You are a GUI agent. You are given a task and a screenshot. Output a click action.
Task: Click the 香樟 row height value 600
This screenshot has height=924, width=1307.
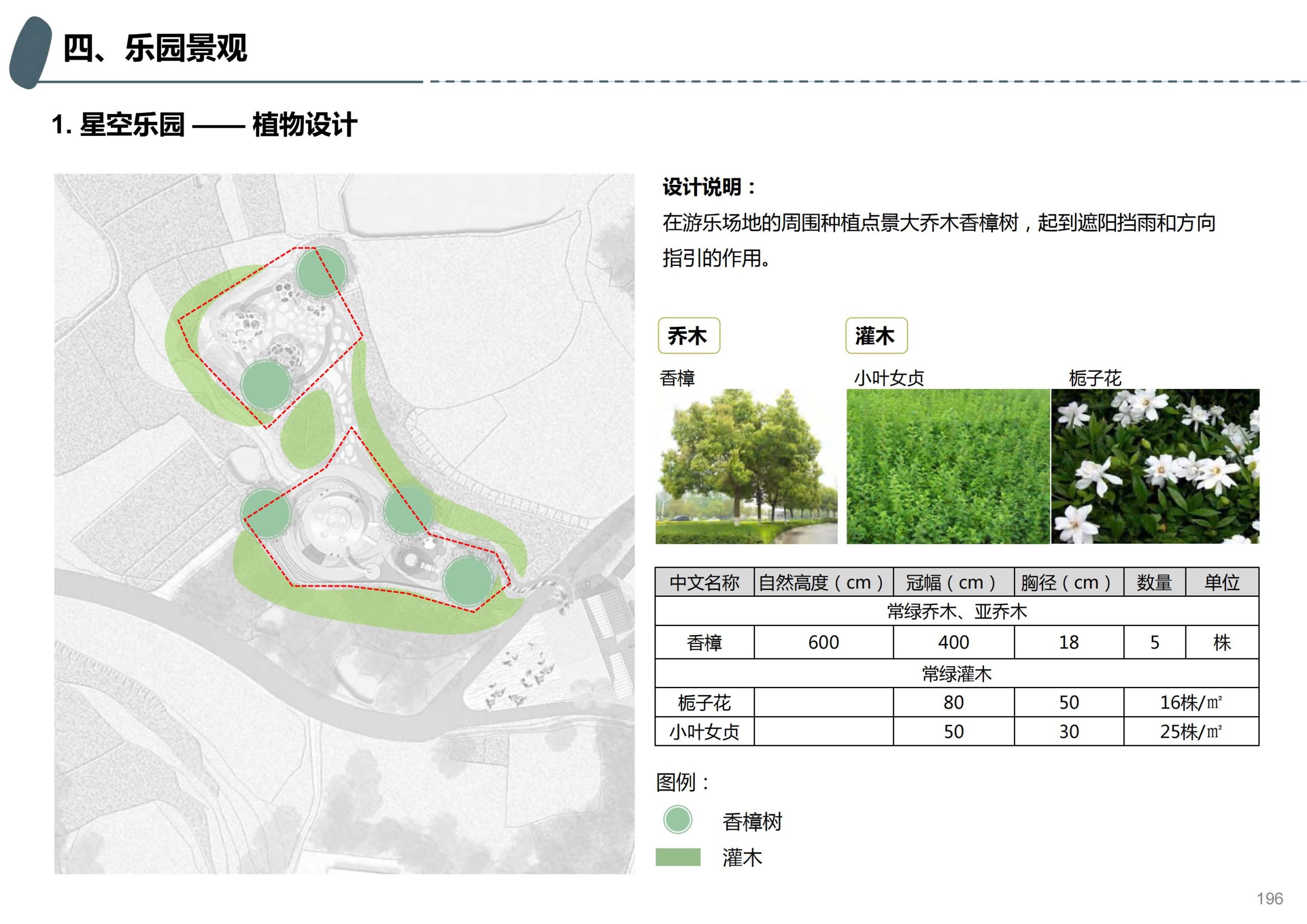click(823, 642)
